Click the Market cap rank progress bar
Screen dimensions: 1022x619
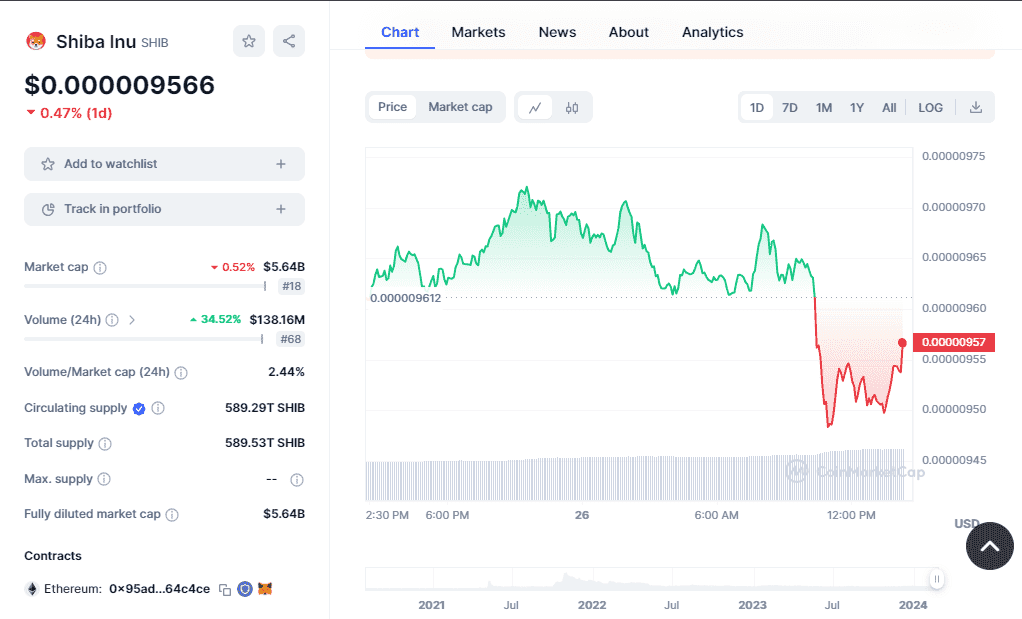coord(145,286)
